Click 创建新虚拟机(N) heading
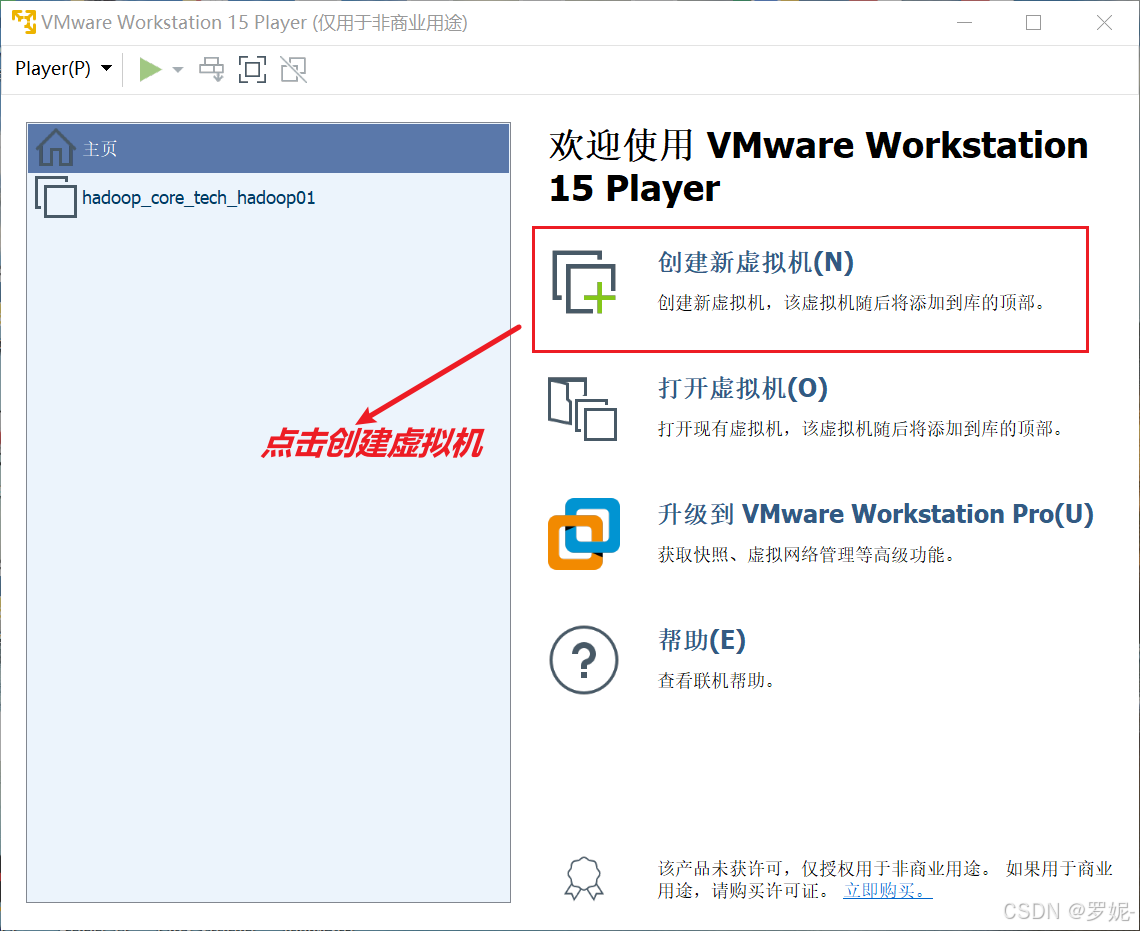The image size is (1140, 931). (x=755, y=262)
